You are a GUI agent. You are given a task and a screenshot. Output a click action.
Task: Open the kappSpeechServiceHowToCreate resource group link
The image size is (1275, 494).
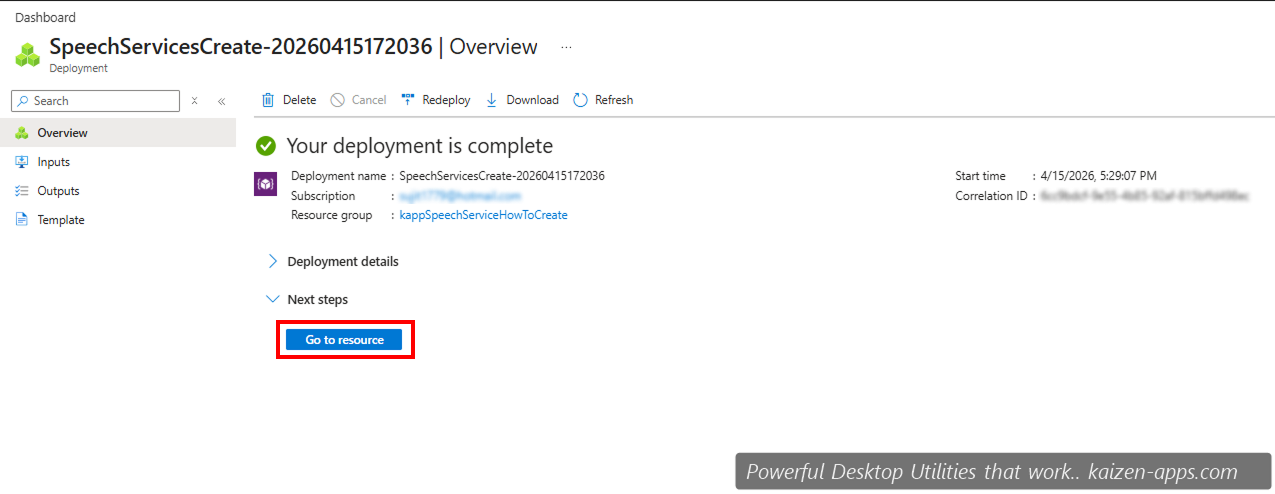(x=483, y=215)
